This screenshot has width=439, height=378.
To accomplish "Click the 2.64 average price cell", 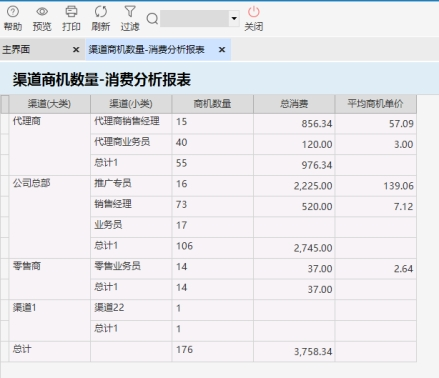I will point(376,268).
